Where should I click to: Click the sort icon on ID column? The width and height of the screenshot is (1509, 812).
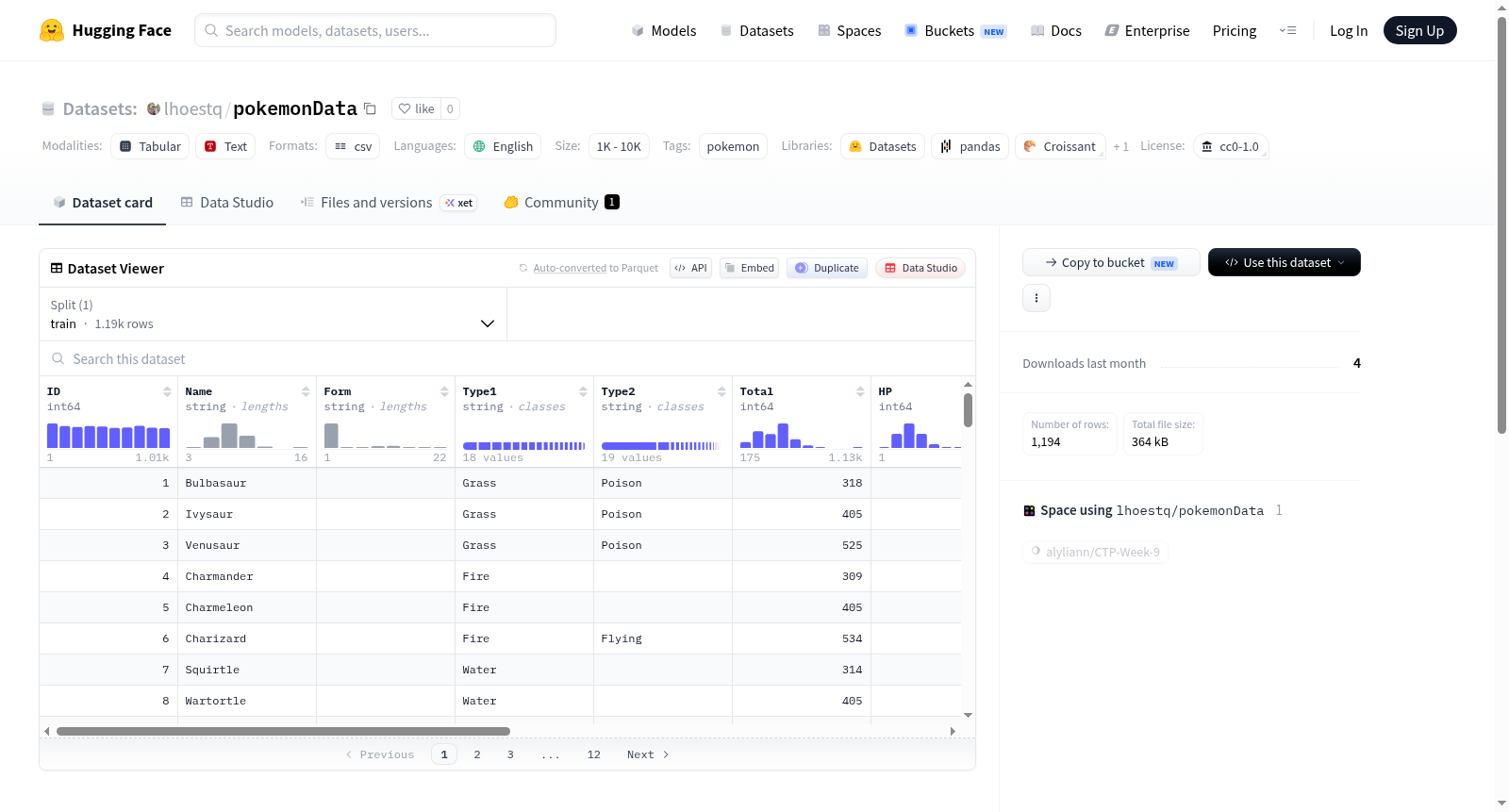pos(167,391)
